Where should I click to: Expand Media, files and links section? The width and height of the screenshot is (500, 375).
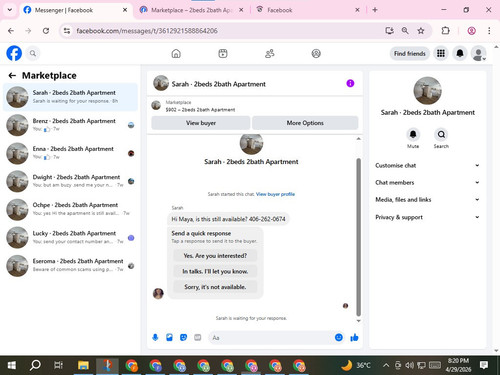(428, 200)
